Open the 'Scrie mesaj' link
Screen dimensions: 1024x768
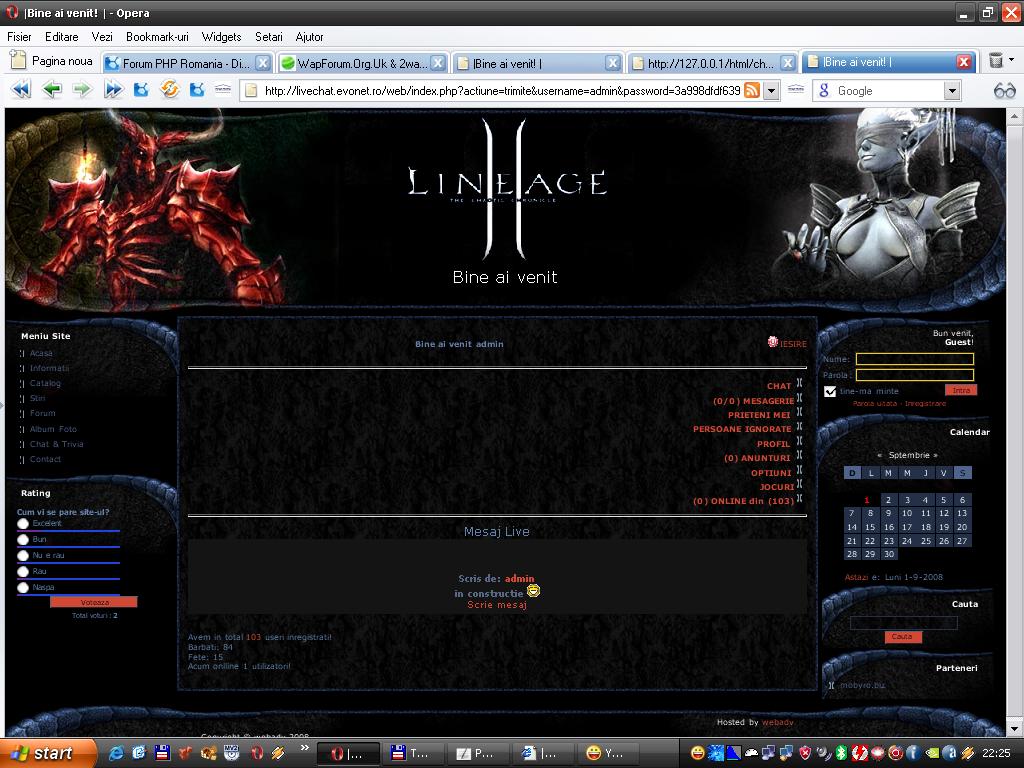(x=497, y=605)
